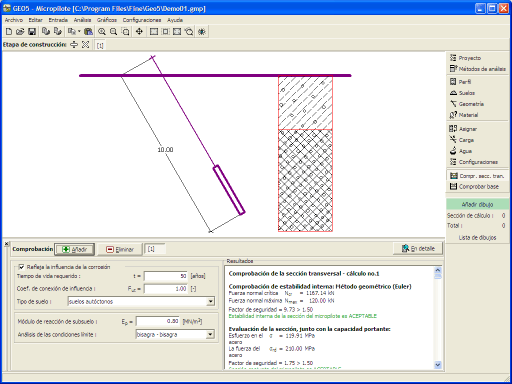The height and width of the screenshot is (384, 512).
Task: Open the Material input mode
Action: click(477, 115)
